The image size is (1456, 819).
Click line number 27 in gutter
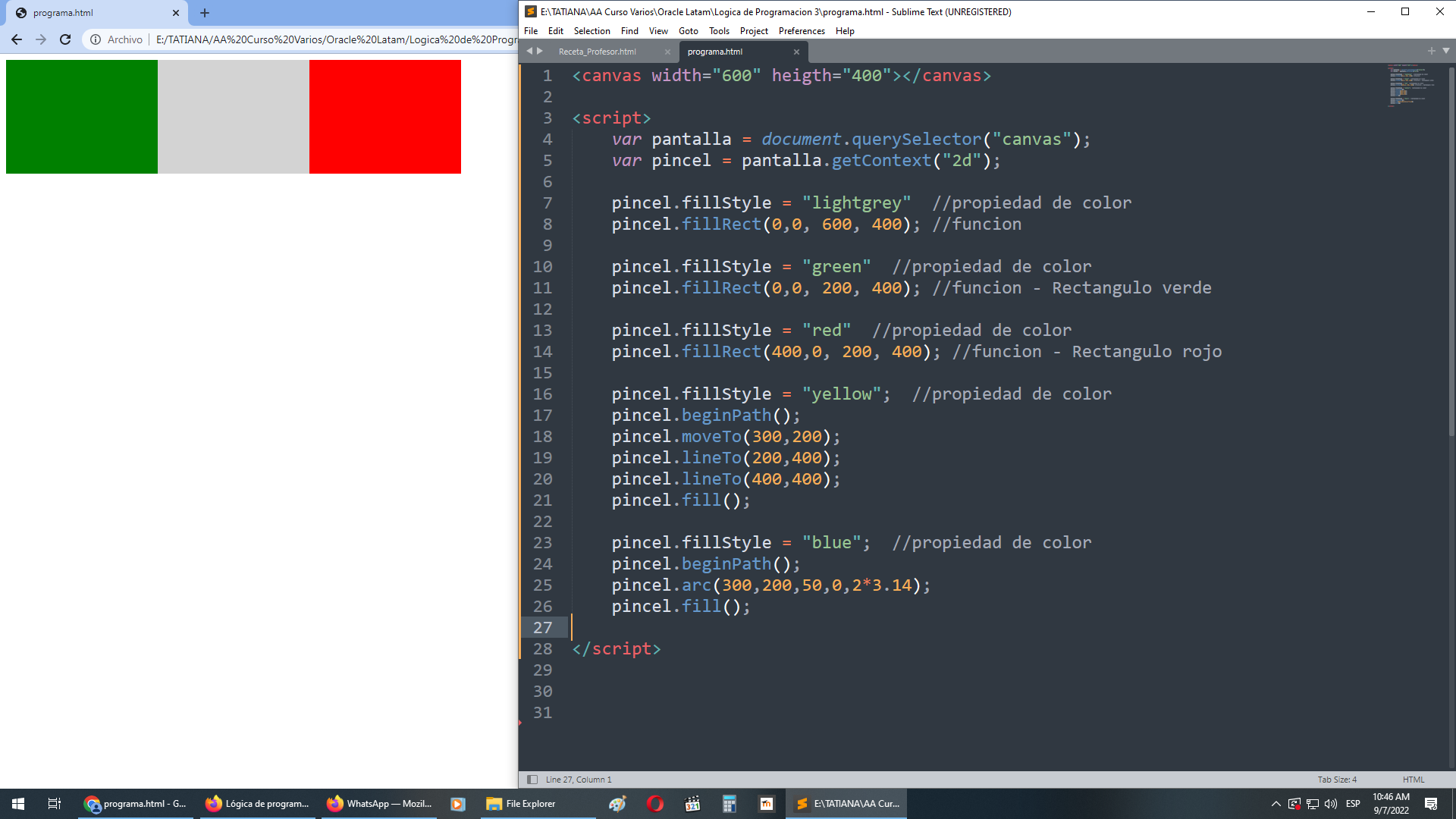coord(542,628)
